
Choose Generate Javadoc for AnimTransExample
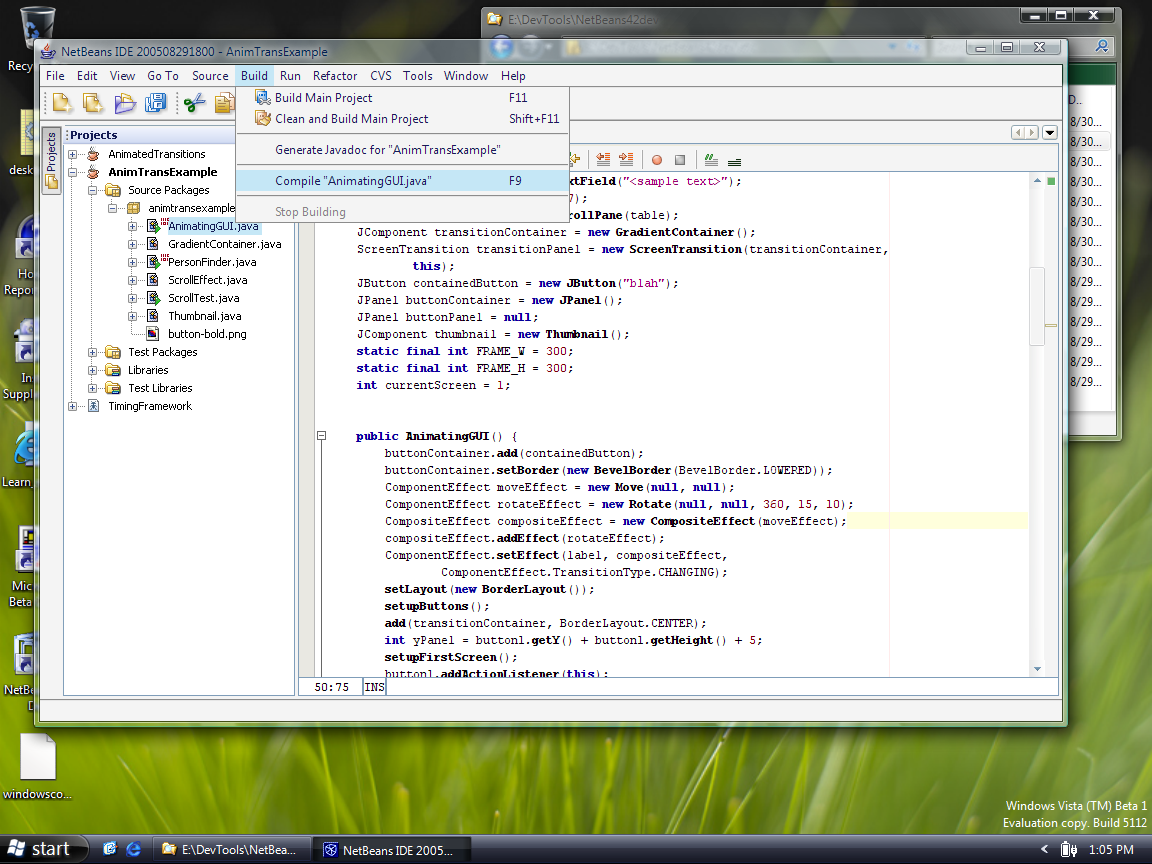pos(403,150)
